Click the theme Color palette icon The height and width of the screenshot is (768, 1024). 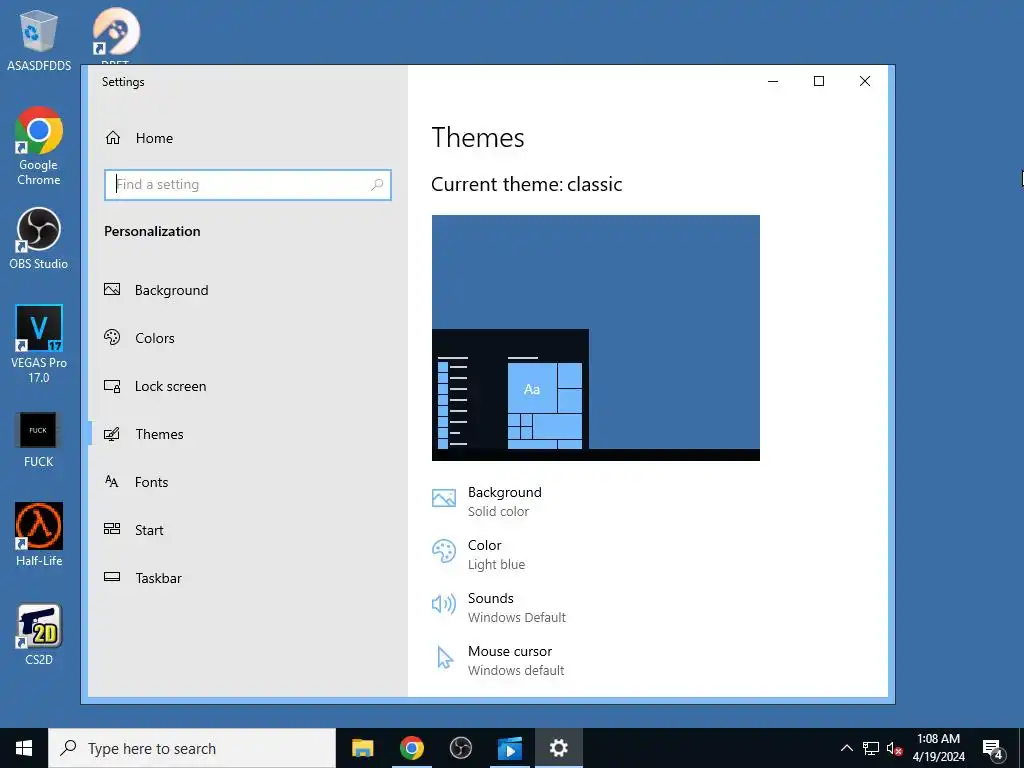[x=444, y=551]
